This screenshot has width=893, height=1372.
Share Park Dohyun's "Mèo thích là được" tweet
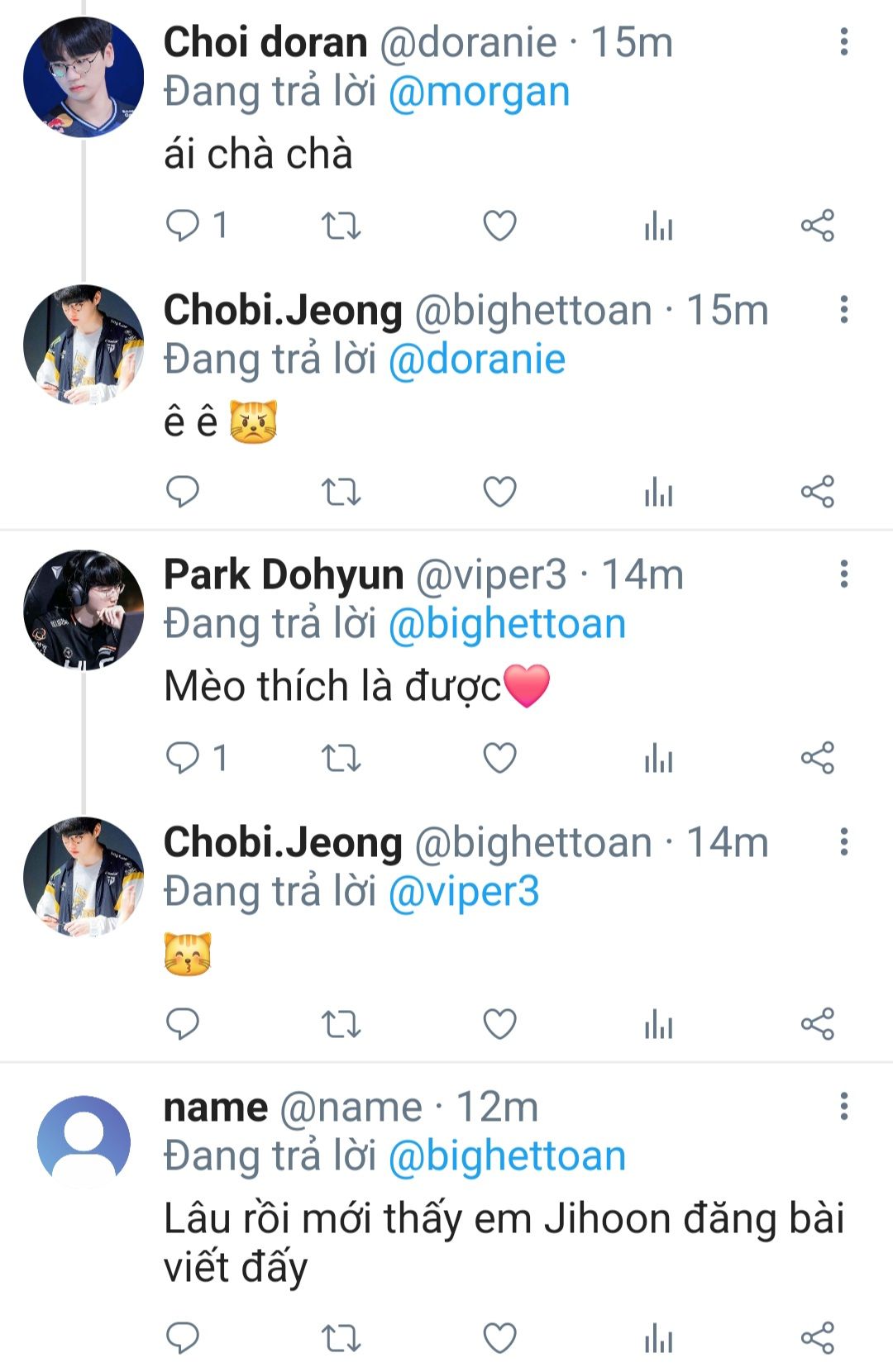coord(817,757)
